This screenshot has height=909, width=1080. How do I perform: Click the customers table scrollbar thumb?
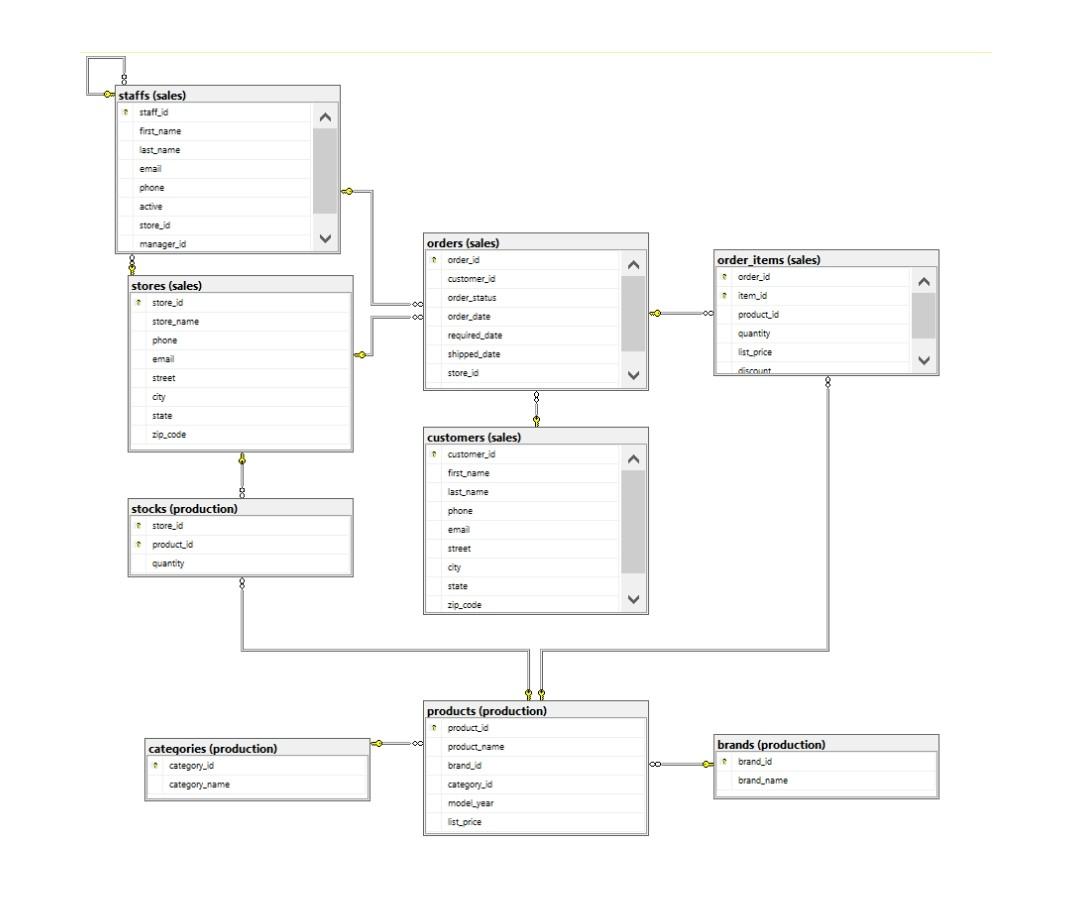(x=634, y=521)
